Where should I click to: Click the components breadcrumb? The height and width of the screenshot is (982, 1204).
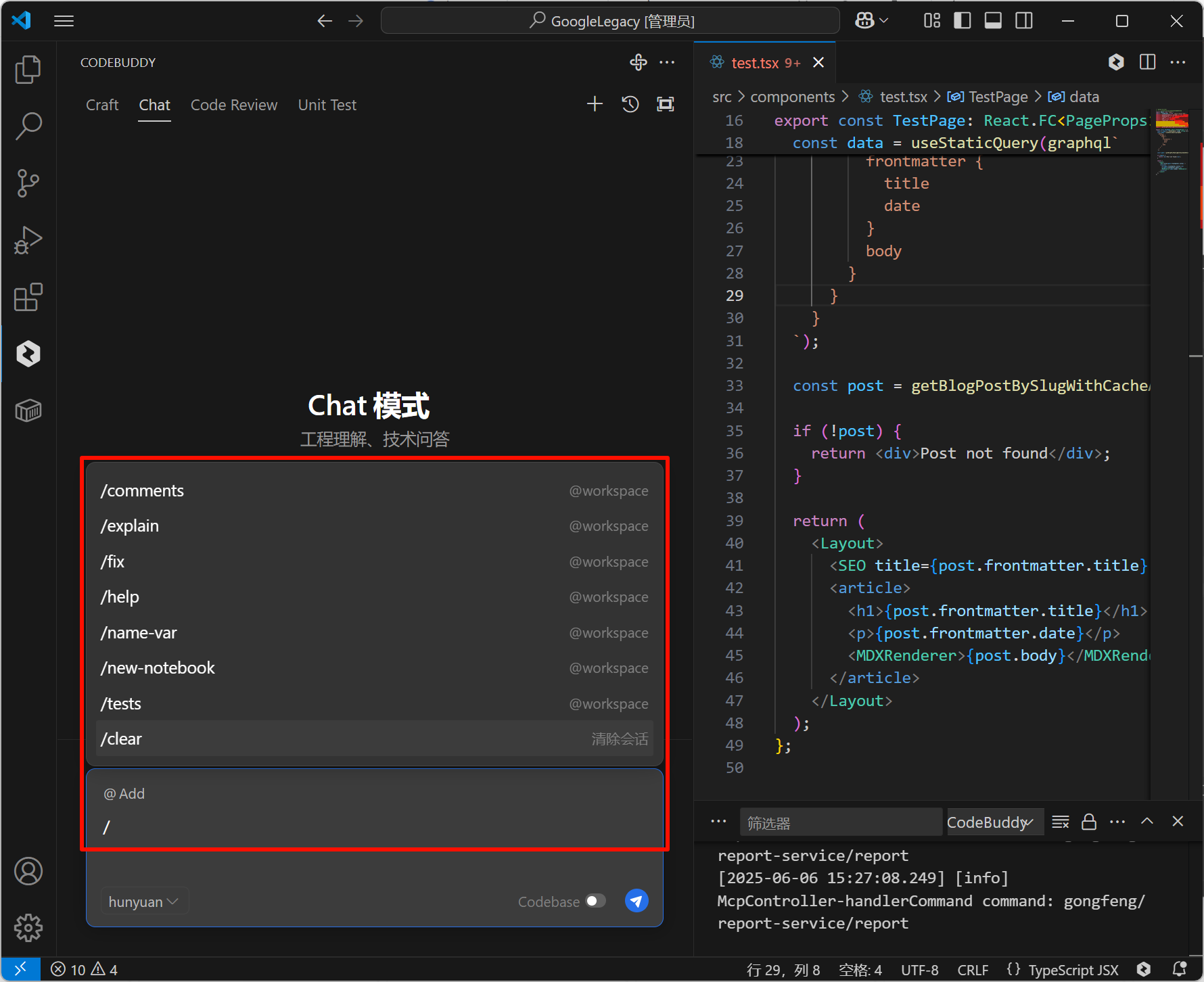tap(793, 97)
